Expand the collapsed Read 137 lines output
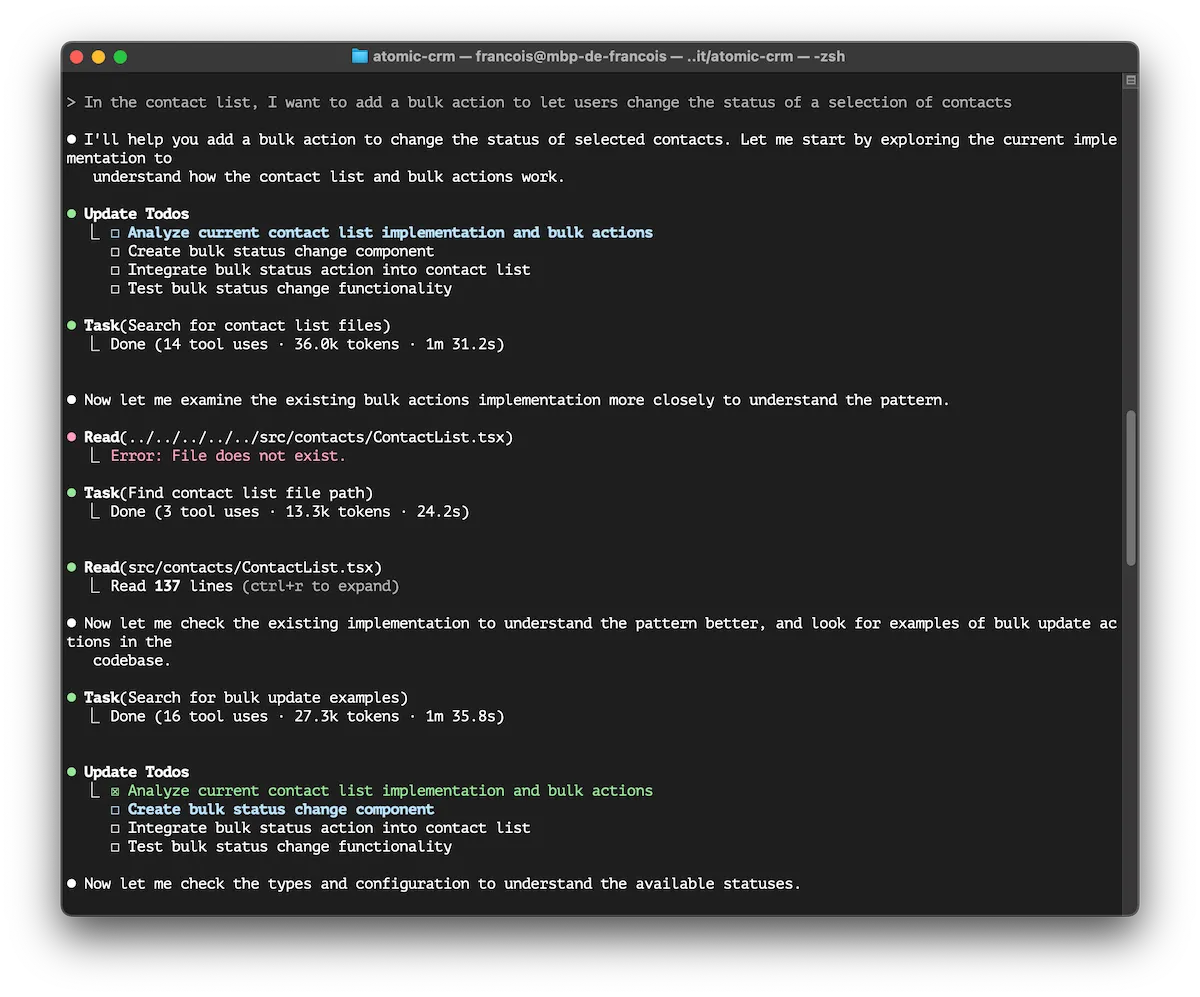Viewport: 1200px width, 997px height. coord(320,586)
